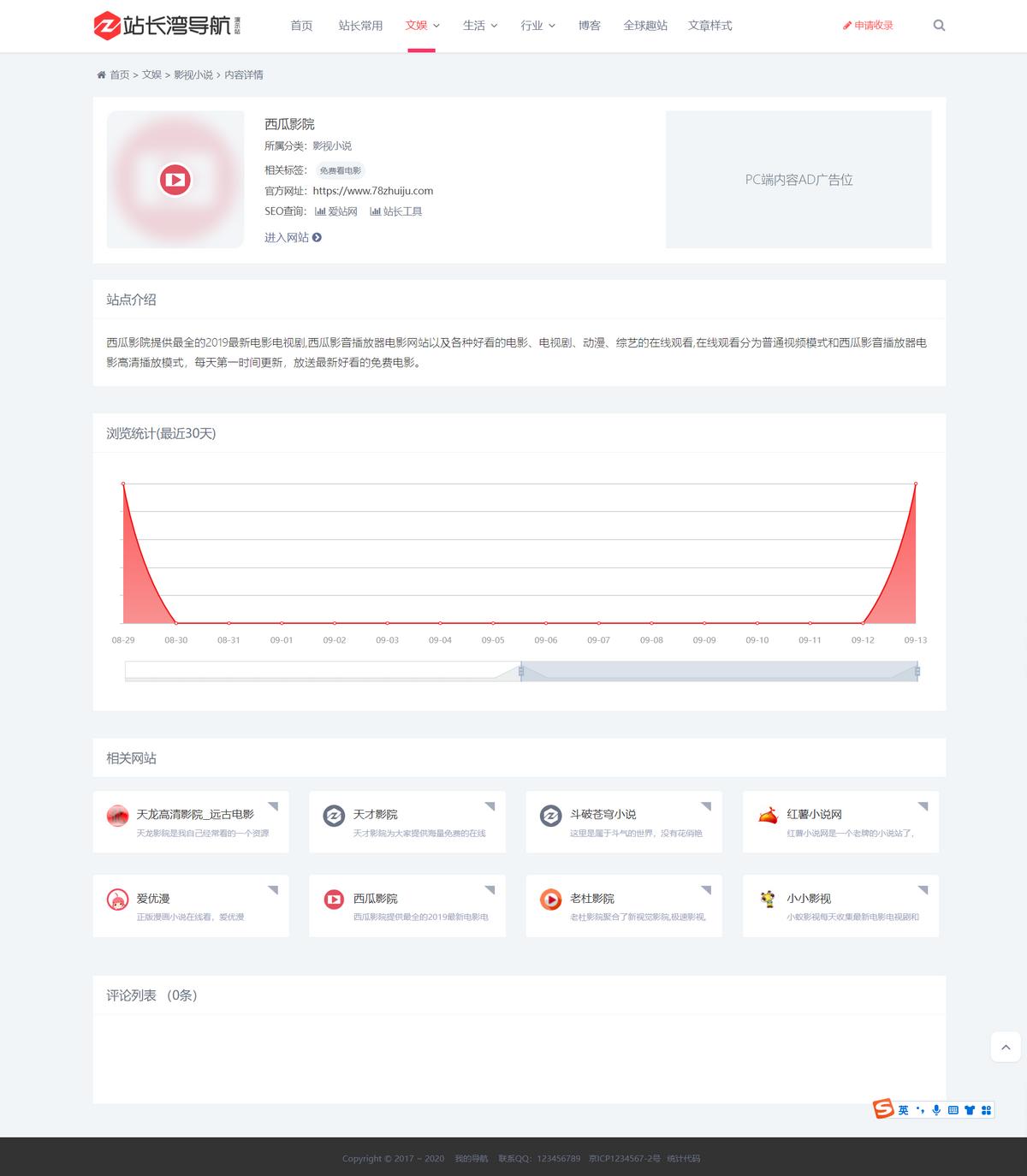Click the 京ICP1234567-2号 footer link
The width and height of the screenshot is (1027, 1176).
coord(624,1159)
